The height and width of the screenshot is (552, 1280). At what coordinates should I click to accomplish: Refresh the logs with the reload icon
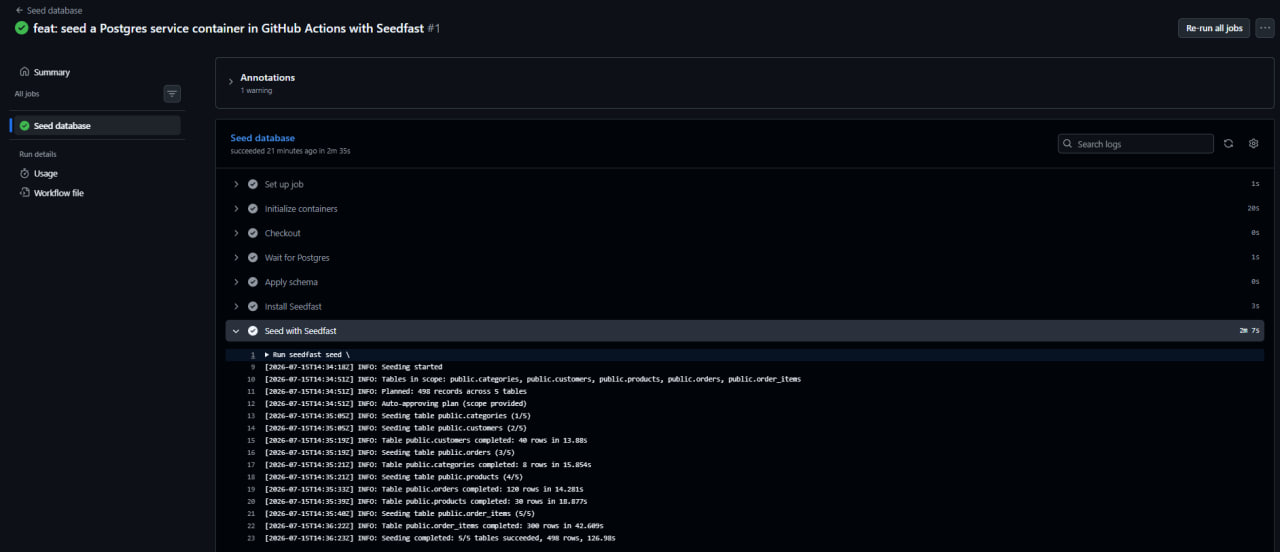coord(1229,144)
